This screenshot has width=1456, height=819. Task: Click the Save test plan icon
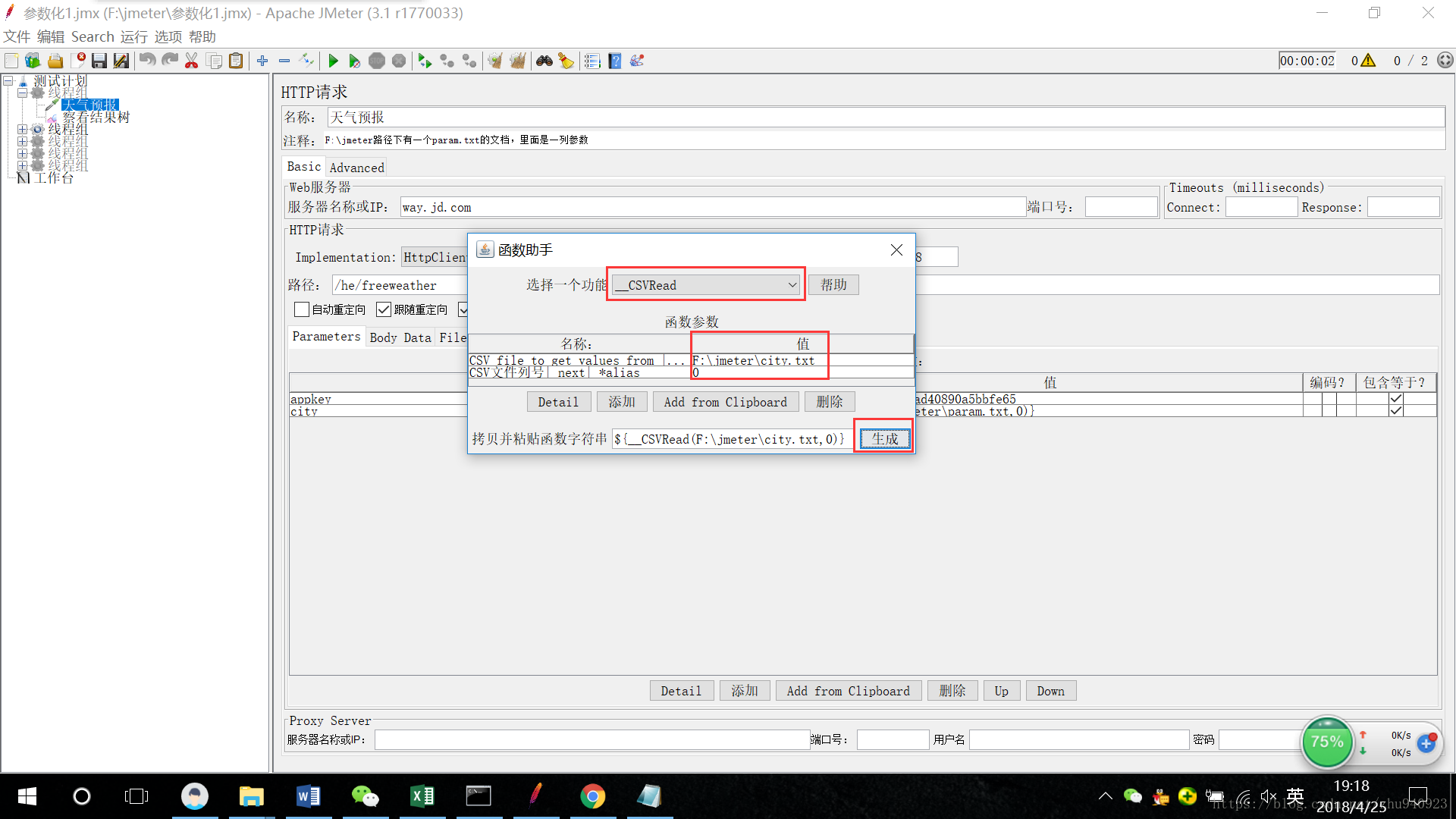click(x=99, y=61)
